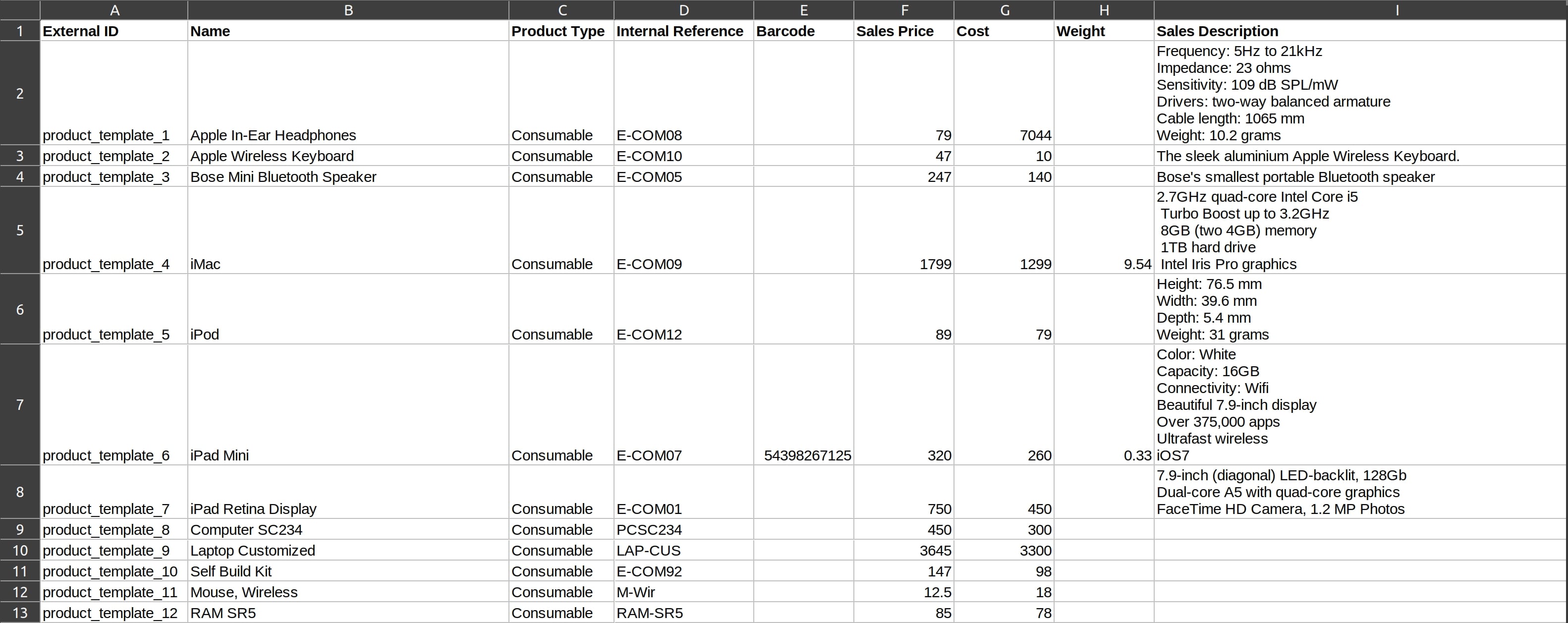Select the 7.9-inch LED-backlit description cell
Screen dimensions: 1568x623
coord(1361,492)
